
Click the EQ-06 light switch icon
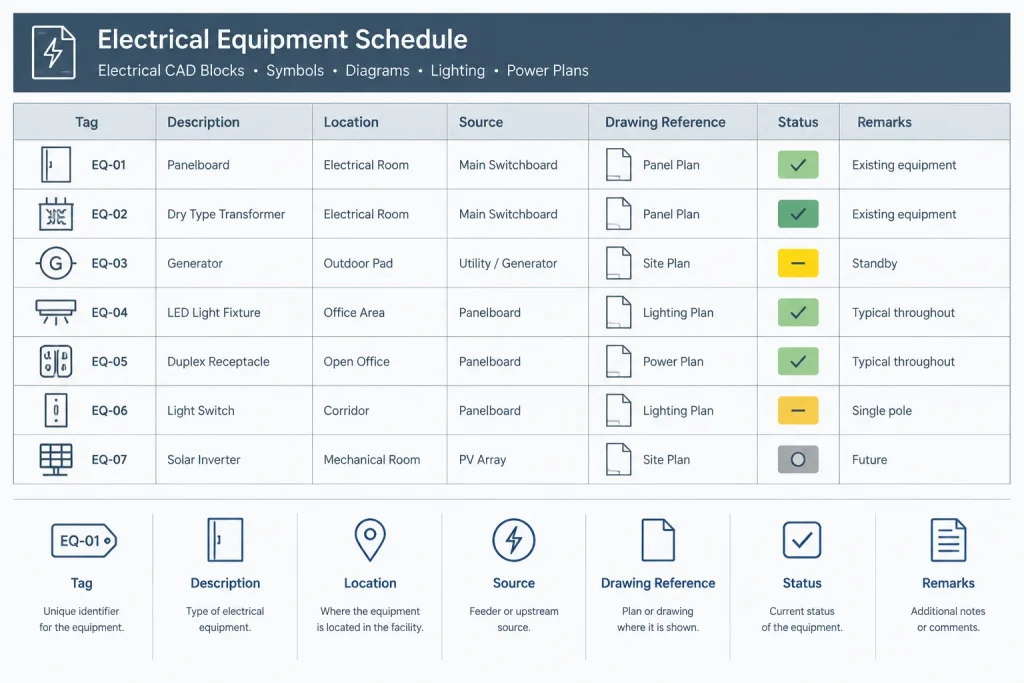click(x=56, y=410)
